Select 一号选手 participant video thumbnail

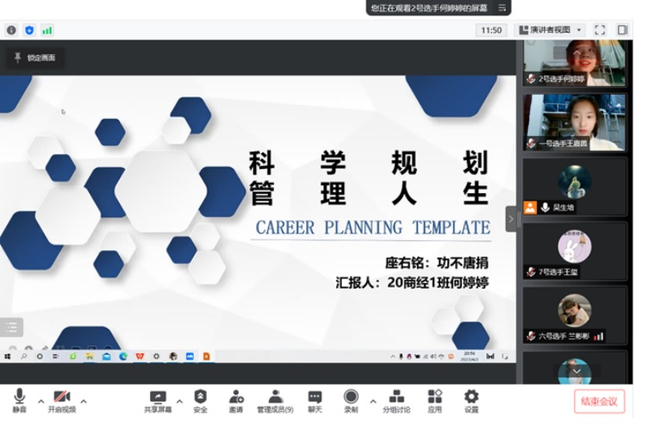point(574,122)
